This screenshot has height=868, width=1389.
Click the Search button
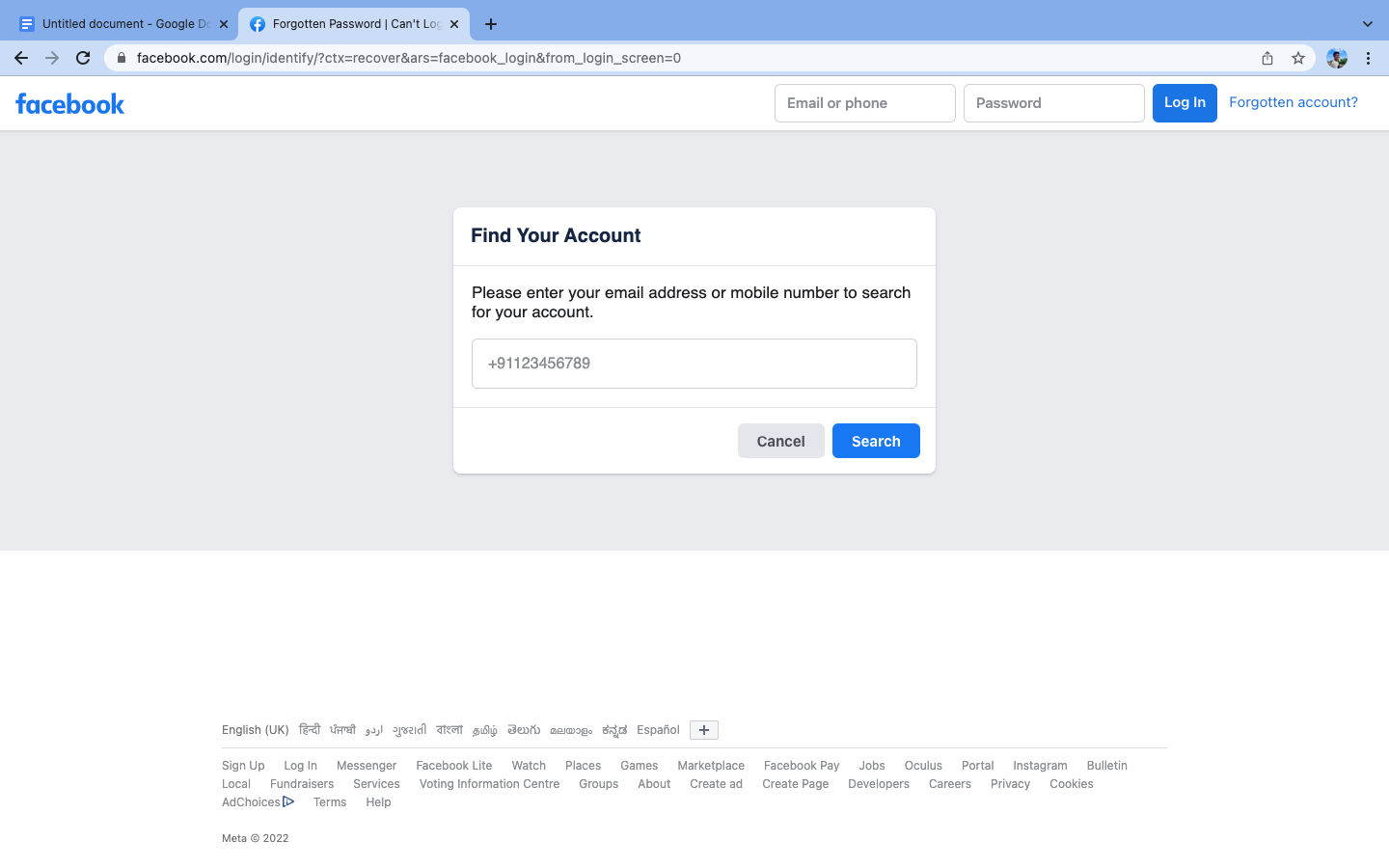coord(876,441)
